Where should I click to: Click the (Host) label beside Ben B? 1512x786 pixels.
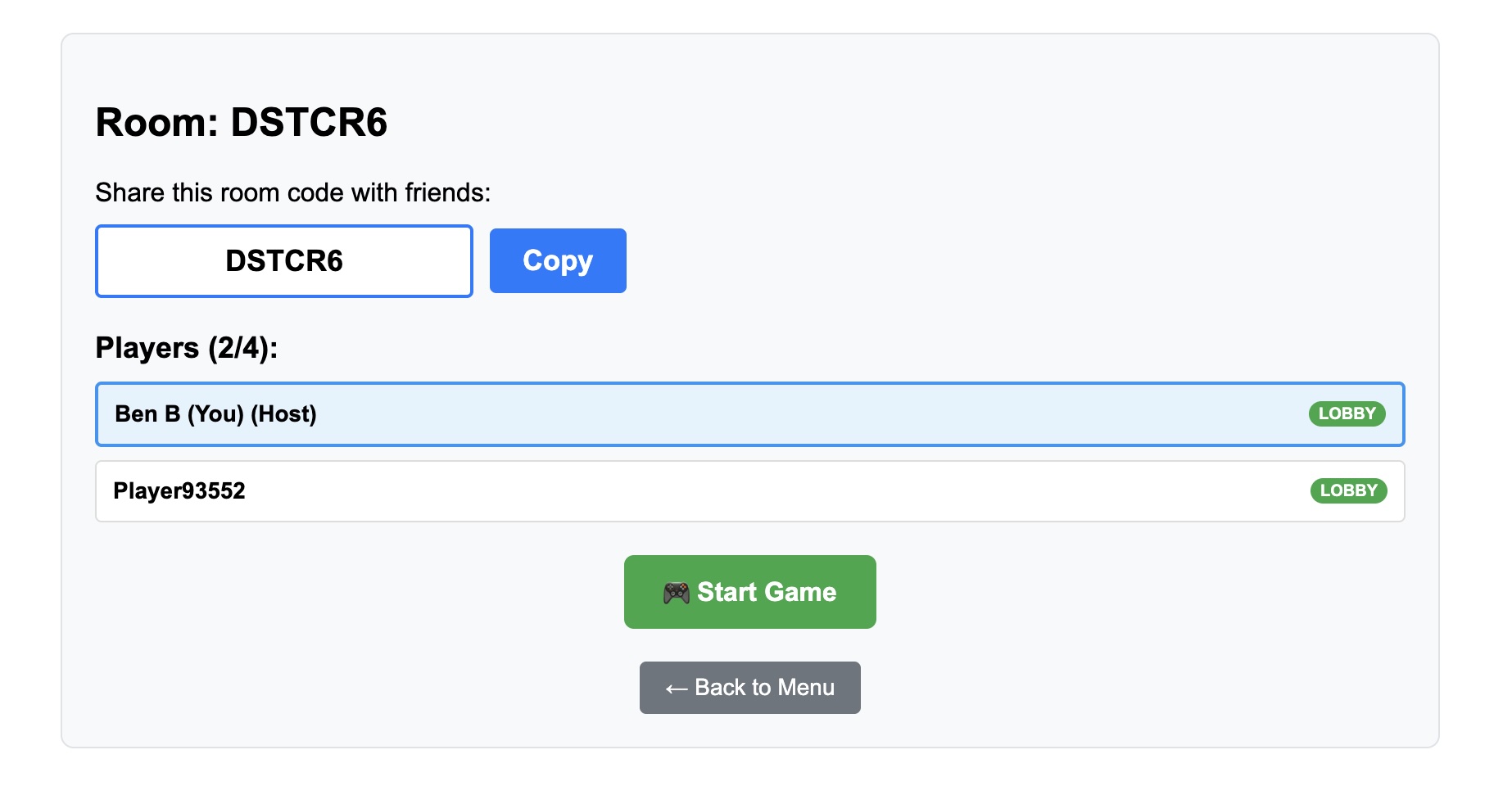pyautogui.click(x=283, y=414)
